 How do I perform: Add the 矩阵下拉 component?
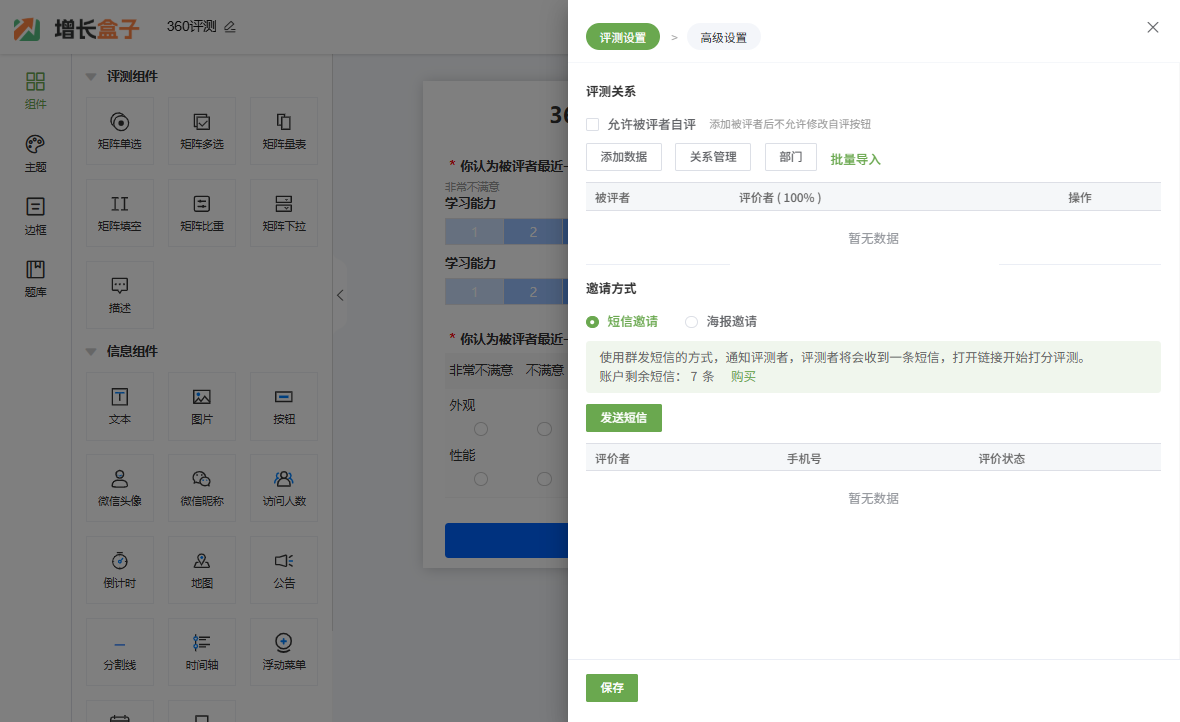[x=284, y=213]
